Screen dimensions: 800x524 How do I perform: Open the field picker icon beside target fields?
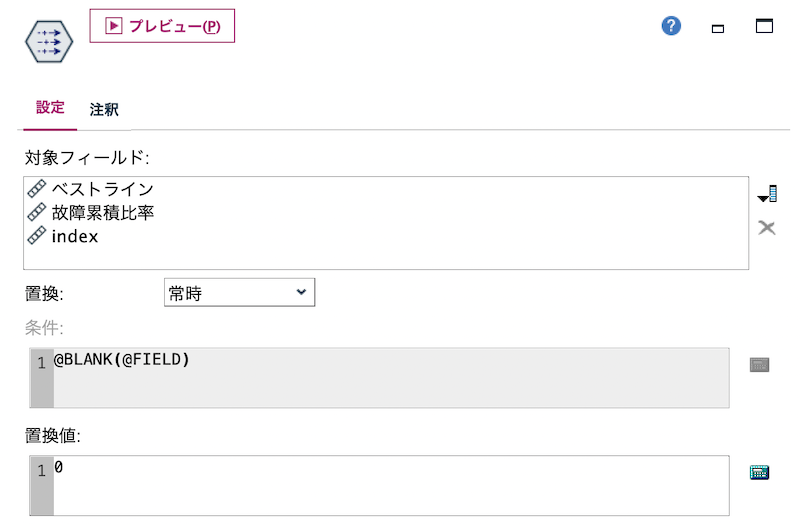click(767, 194)
